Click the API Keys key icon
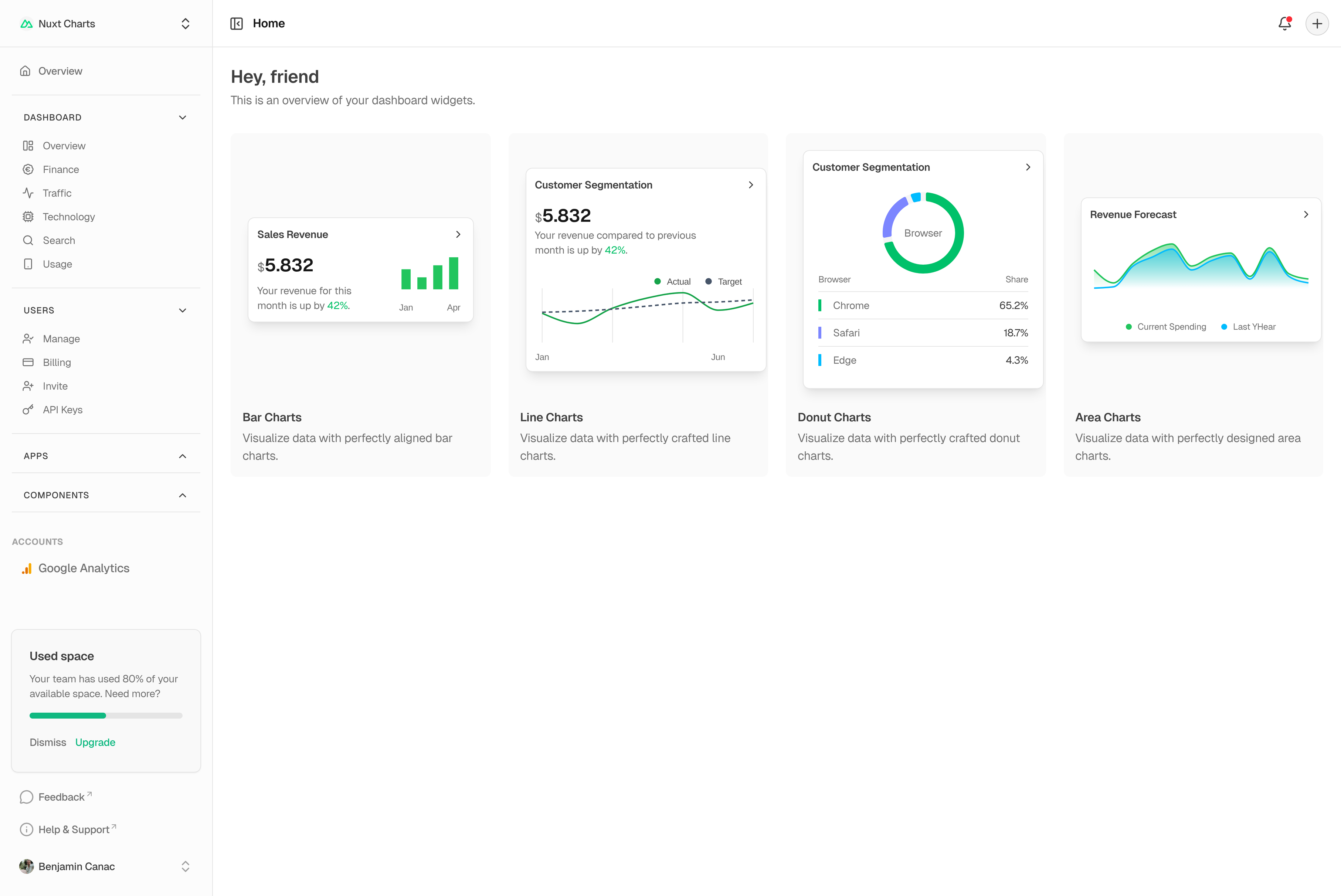 pyautogui.click(x=28, y=410)
